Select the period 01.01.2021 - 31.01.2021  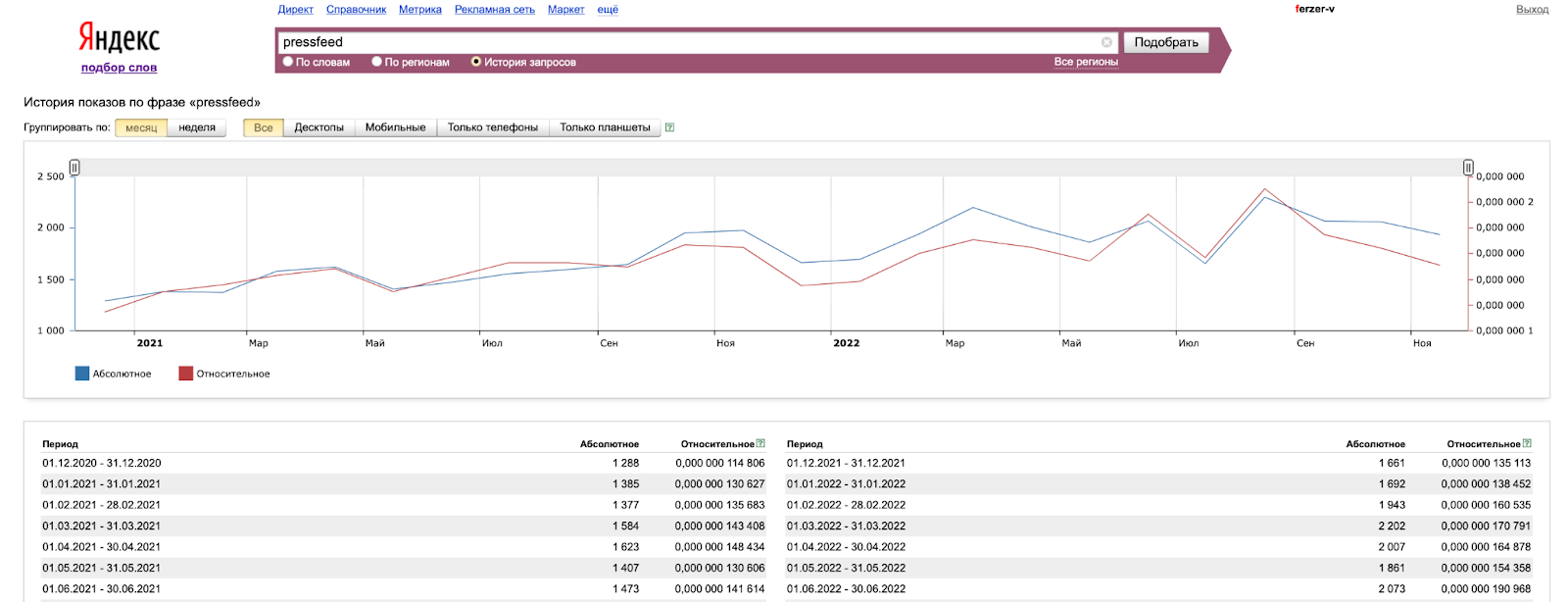(x=102, y=484)
